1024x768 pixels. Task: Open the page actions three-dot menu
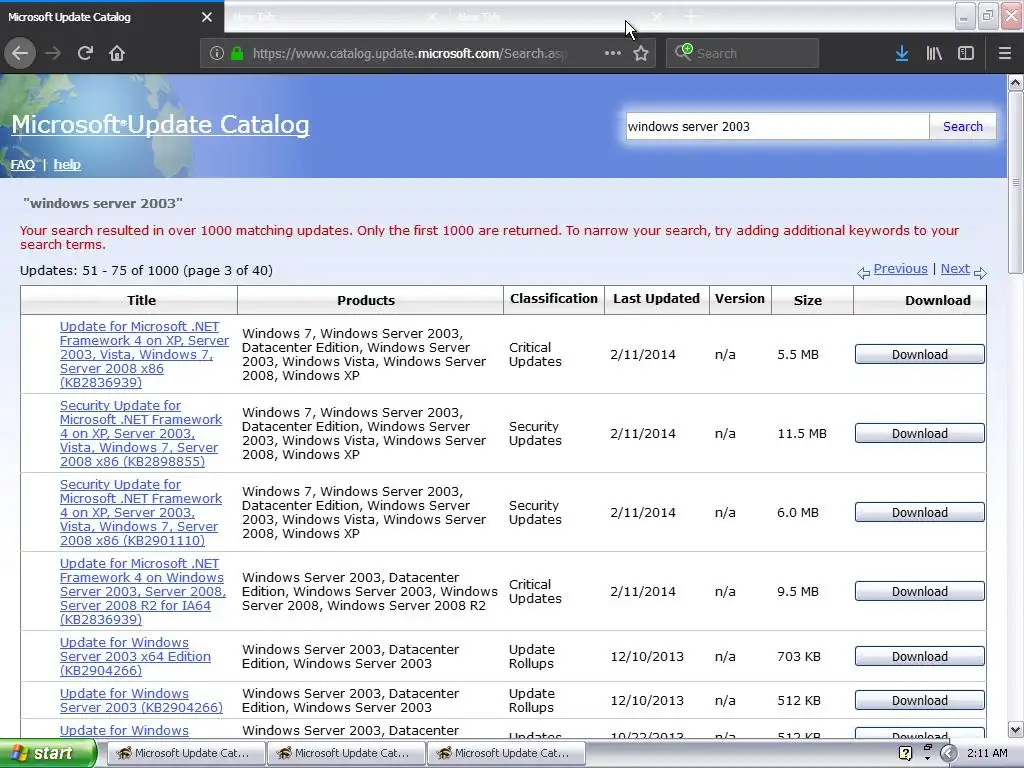(x=613, y=53)
